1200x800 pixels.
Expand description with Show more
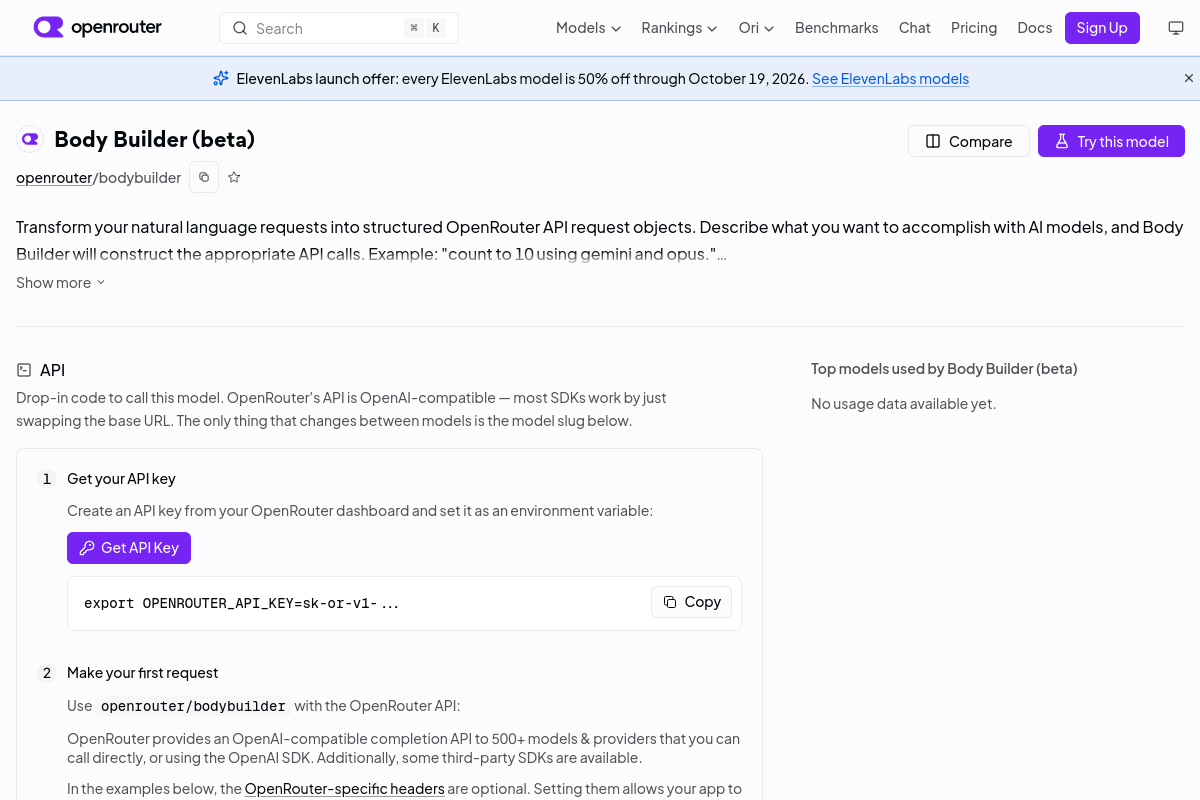tap(60, 283)
